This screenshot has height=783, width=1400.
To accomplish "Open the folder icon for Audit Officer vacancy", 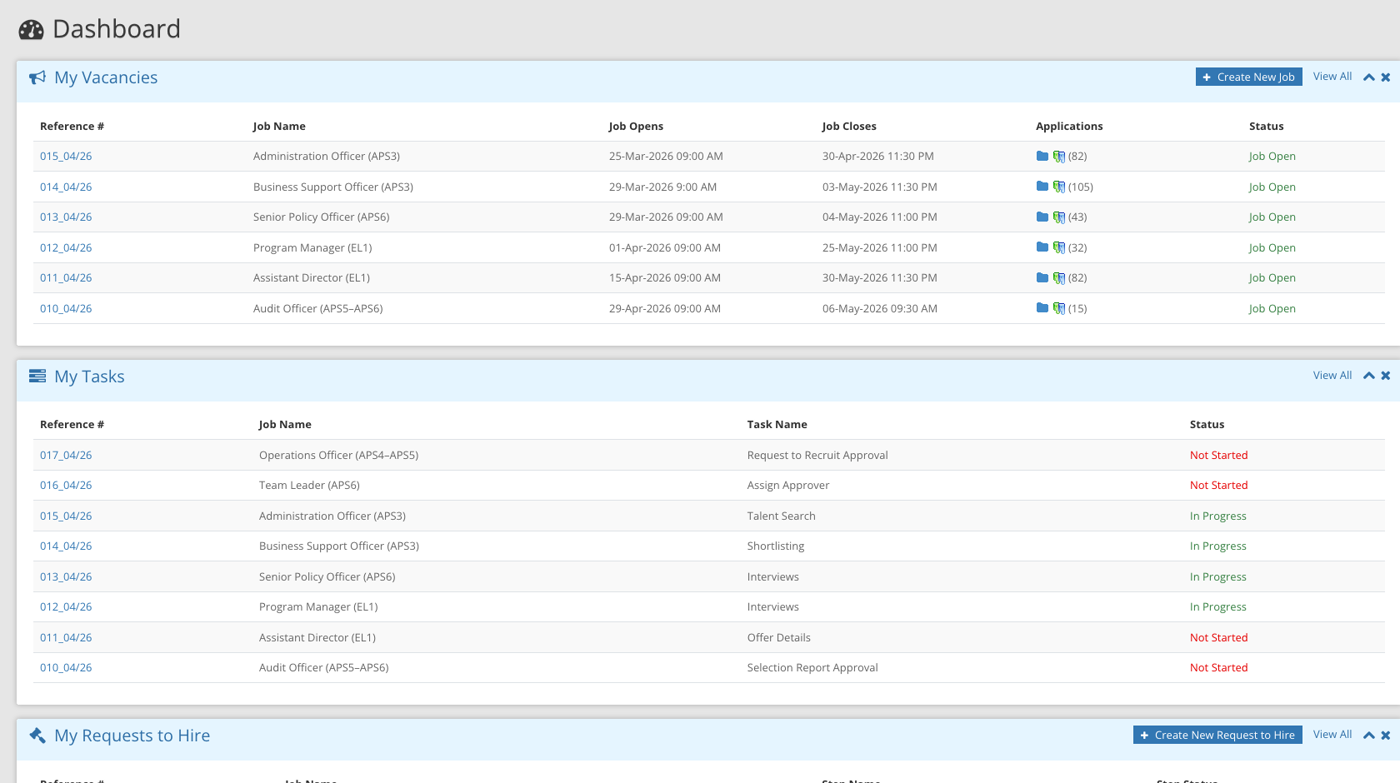I will (1042, 308).
